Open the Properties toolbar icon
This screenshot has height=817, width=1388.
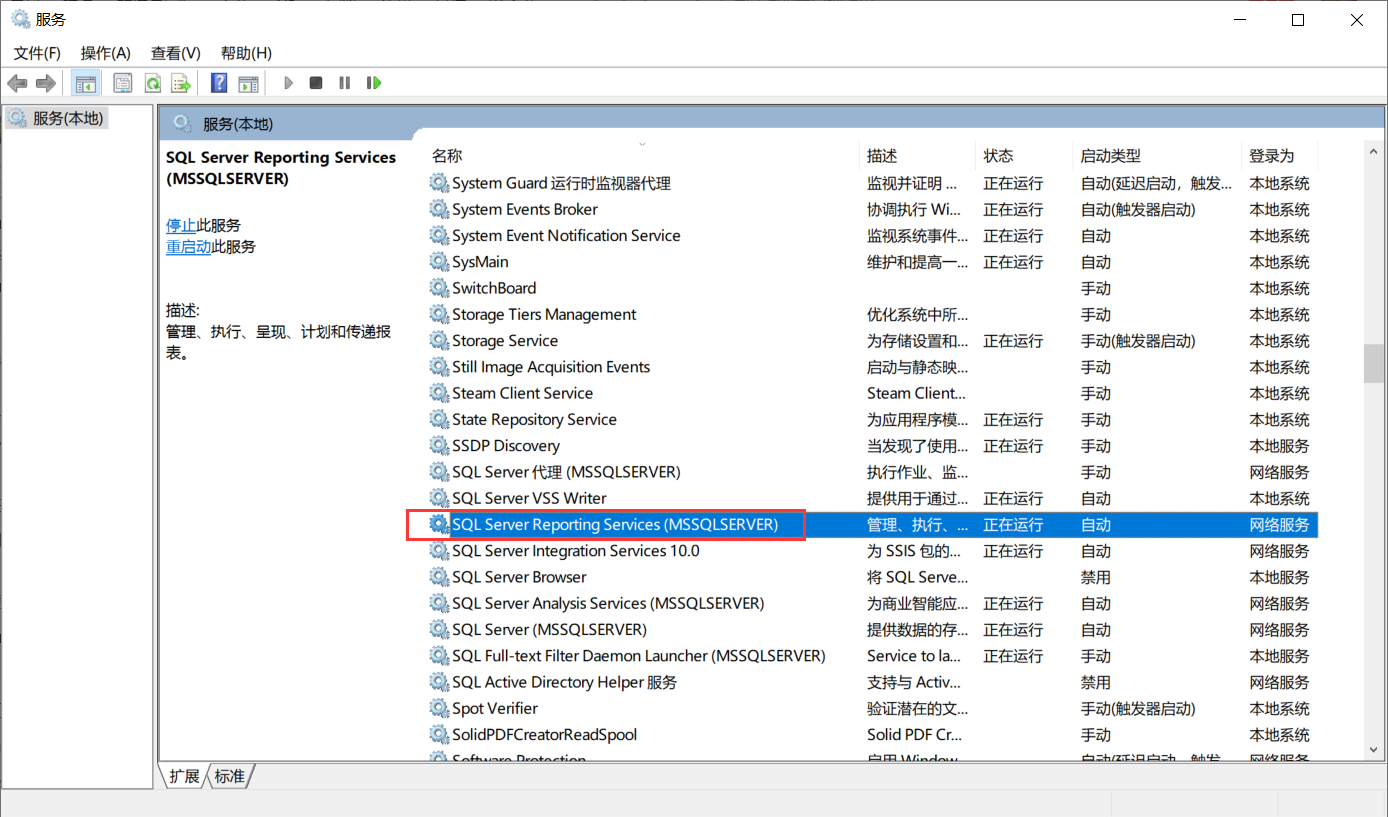tap(123, 83)
